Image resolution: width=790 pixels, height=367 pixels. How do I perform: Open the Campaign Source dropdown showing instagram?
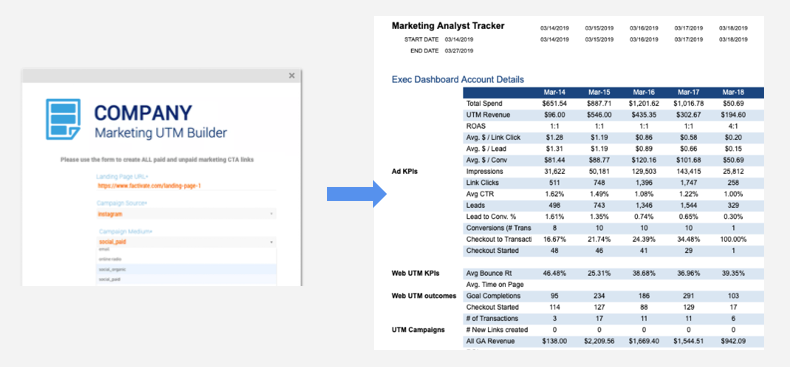(186, 214)
